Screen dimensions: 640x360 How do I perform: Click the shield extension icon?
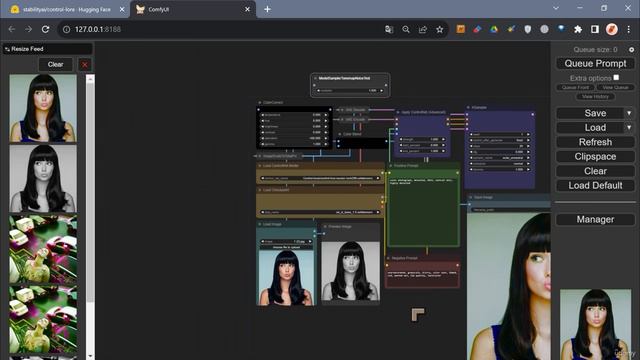[527, 29]
